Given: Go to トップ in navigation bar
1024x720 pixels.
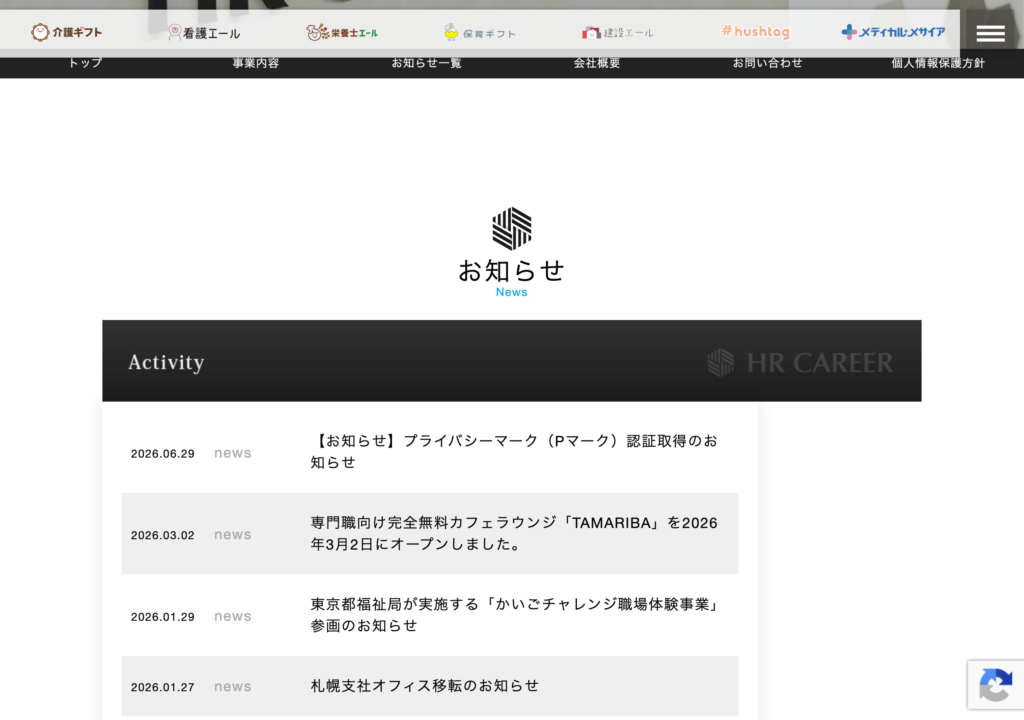Looking at the screenshot, I should tap(86, 63).
